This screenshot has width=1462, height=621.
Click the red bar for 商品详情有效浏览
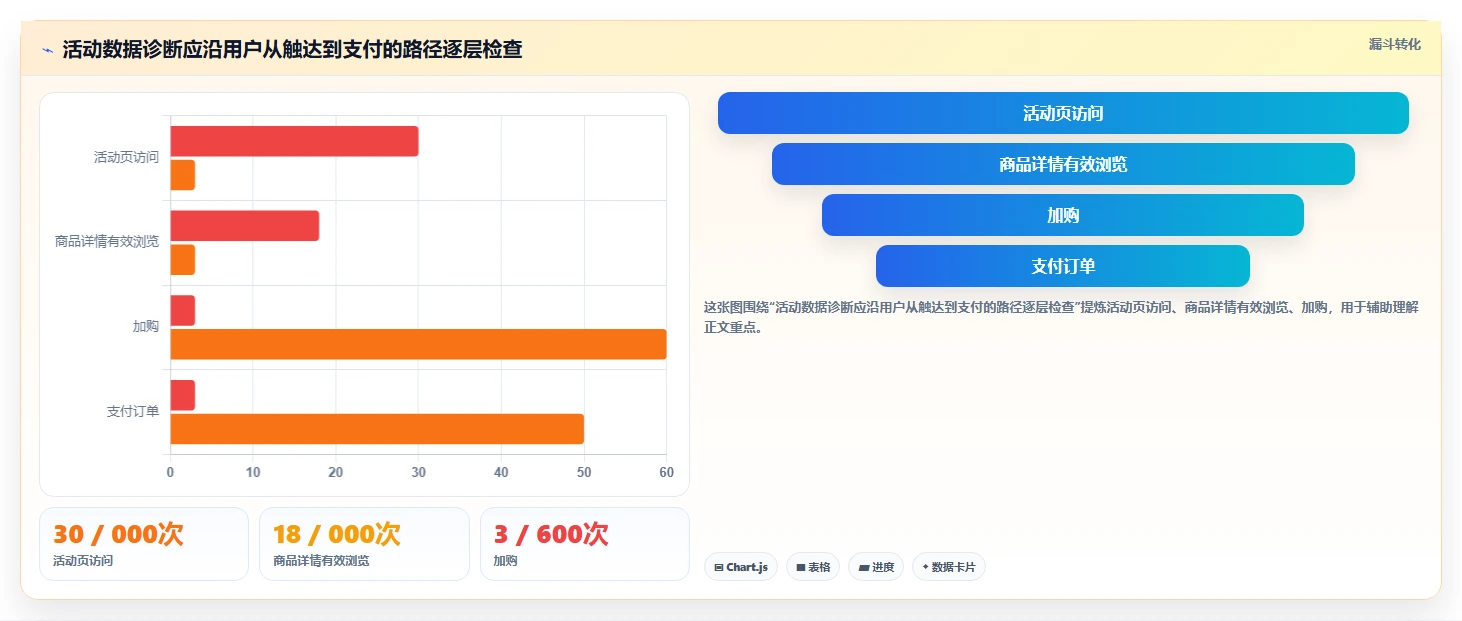[x=244, y=226]
